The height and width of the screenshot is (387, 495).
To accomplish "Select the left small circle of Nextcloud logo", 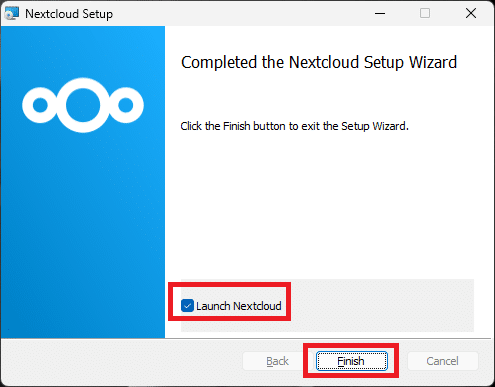I will [x=40, y=105].
